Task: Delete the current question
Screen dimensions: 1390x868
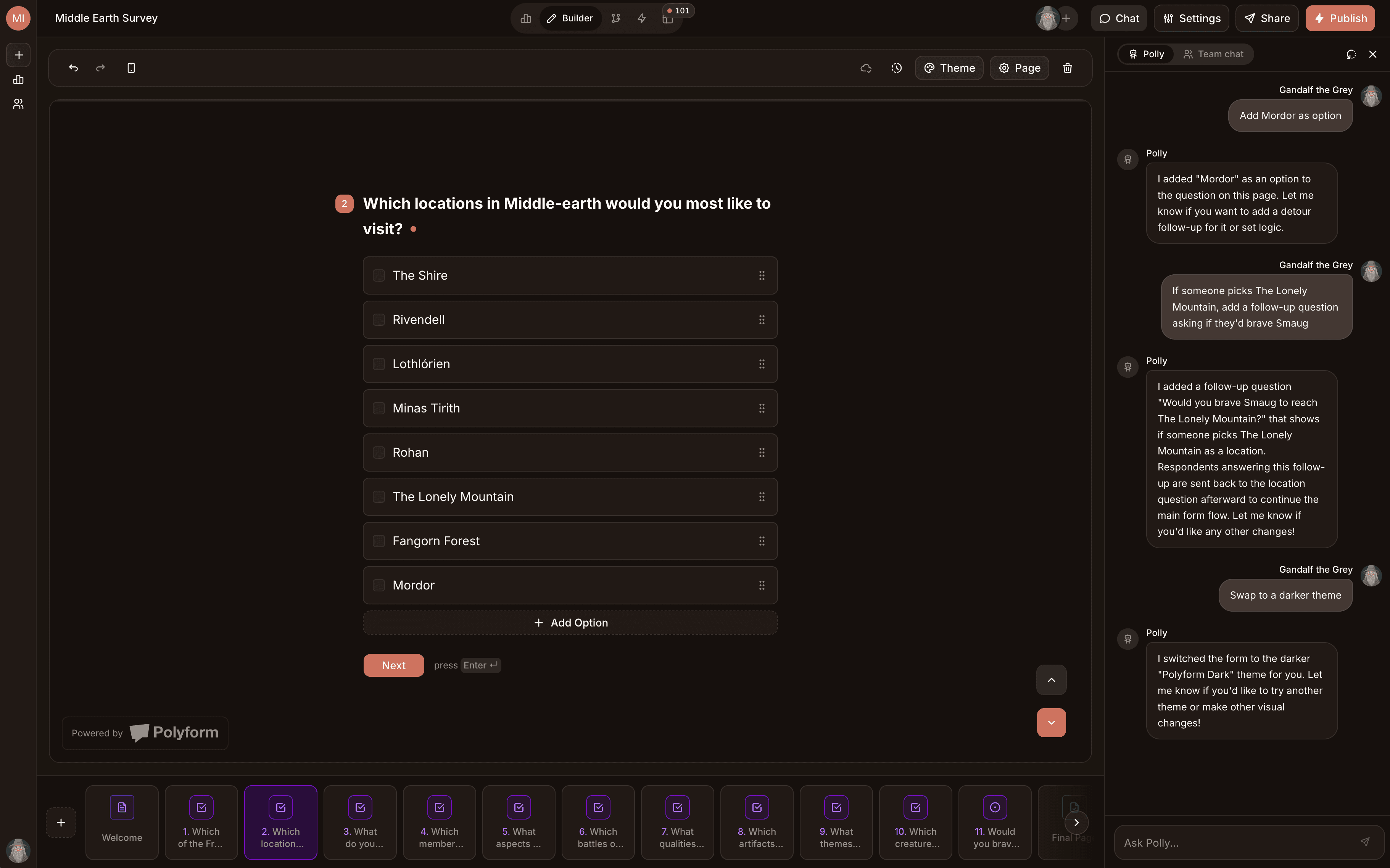Action: pyautogui.click(x=1067, y=68)
